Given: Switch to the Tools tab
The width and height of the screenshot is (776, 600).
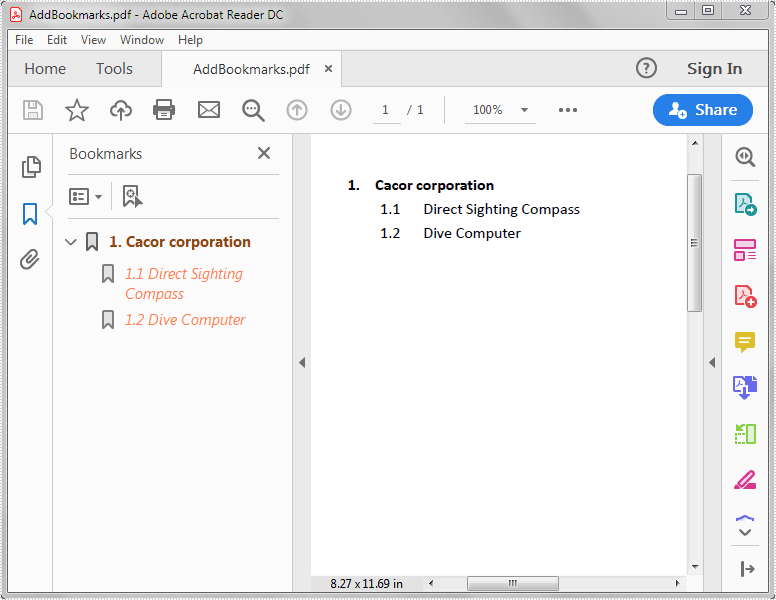Looking at the screenshot, I should point(114,68).
